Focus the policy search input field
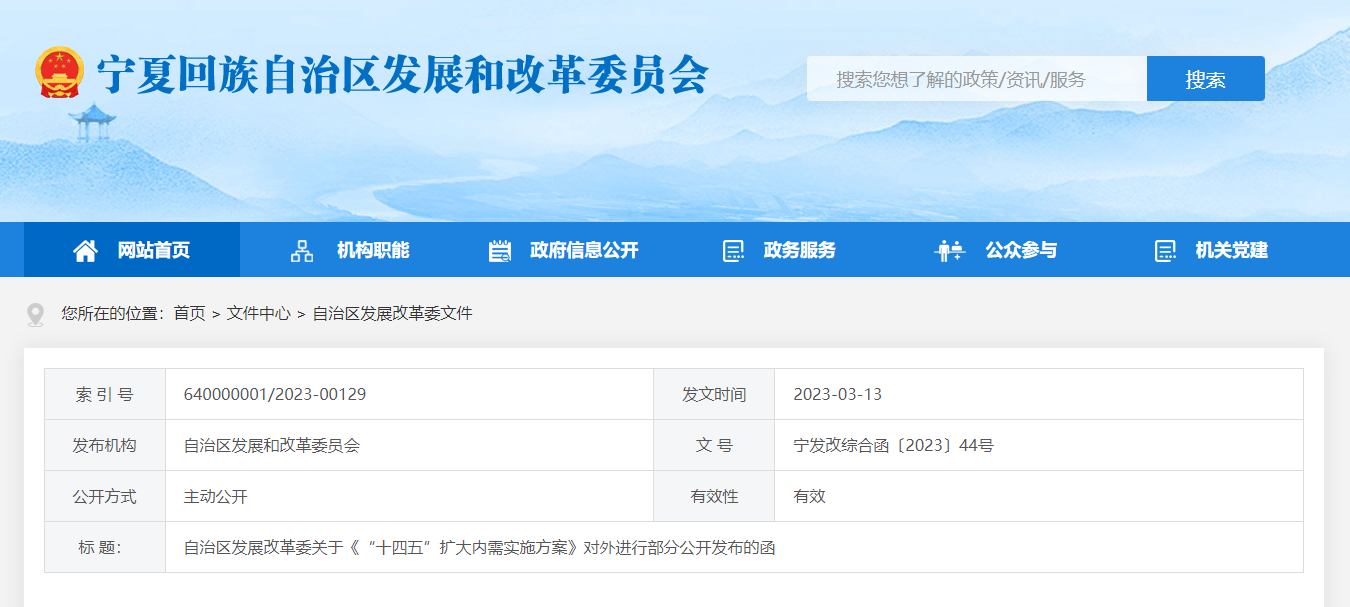The height and width of the screenshot is (607, 1350). pos(977,79)
